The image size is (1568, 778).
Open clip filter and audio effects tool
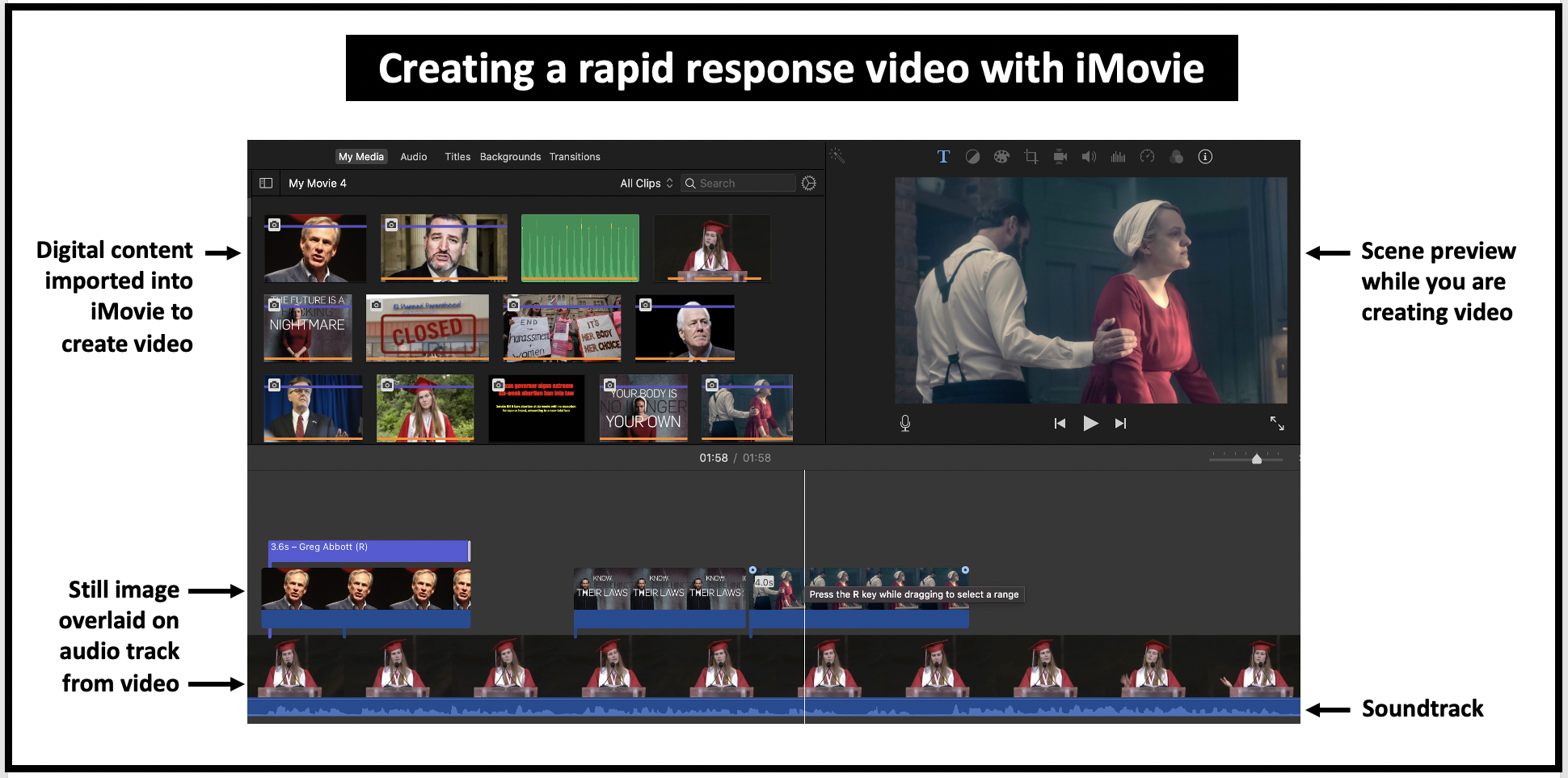pyautogui.click(x=1177, y=157)
